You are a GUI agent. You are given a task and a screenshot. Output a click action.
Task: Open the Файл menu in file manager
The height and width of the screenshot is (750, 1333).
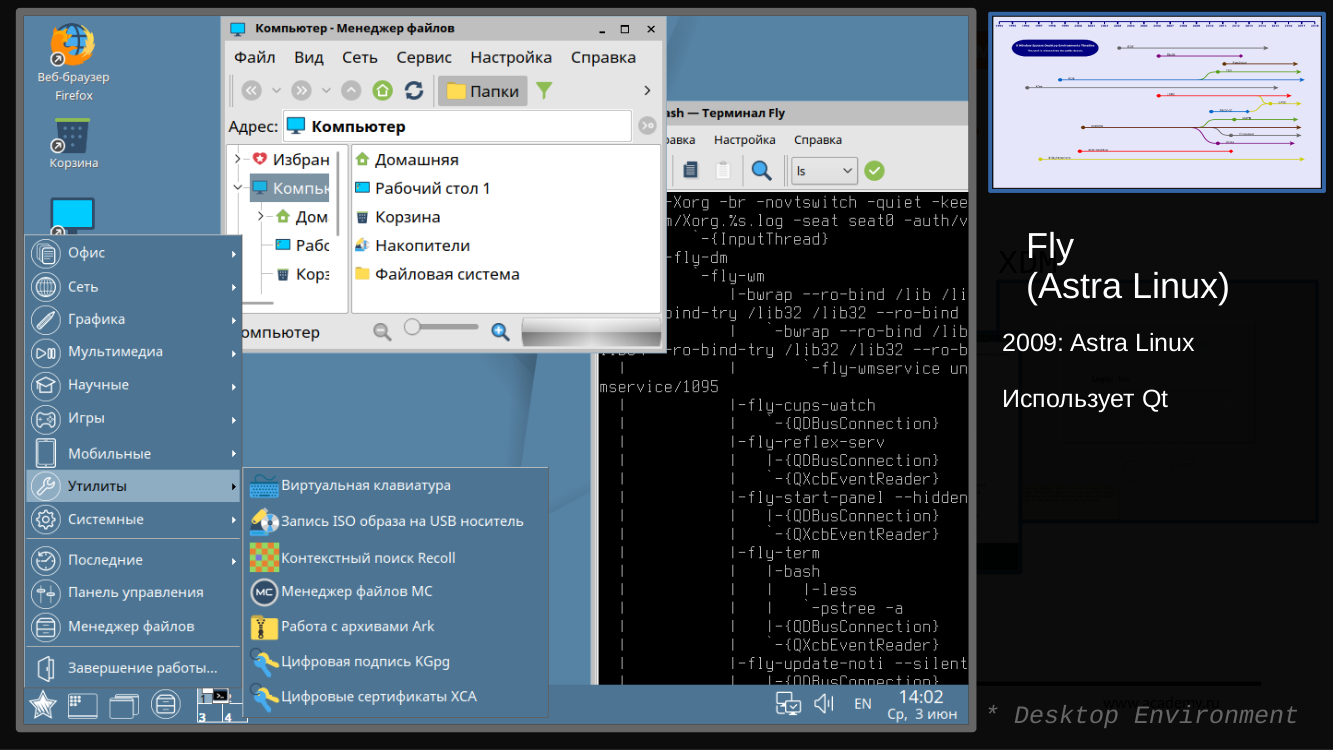254,57
